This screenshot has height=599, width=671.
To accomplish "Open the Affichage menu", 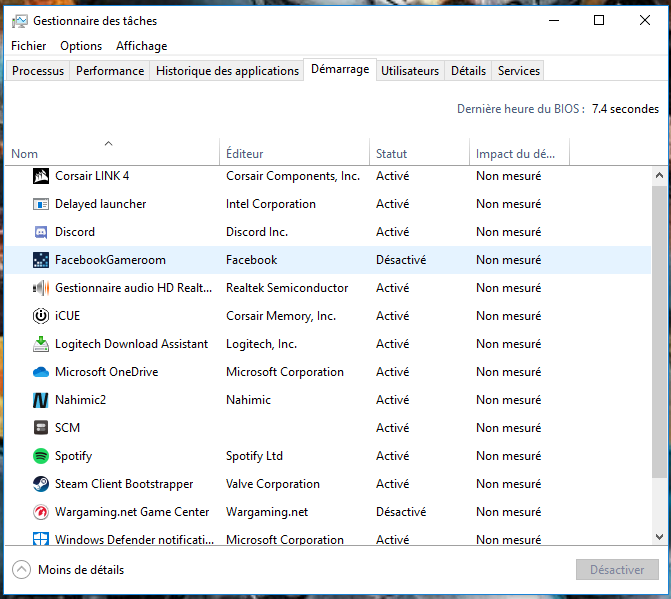I will click(142, 46).
